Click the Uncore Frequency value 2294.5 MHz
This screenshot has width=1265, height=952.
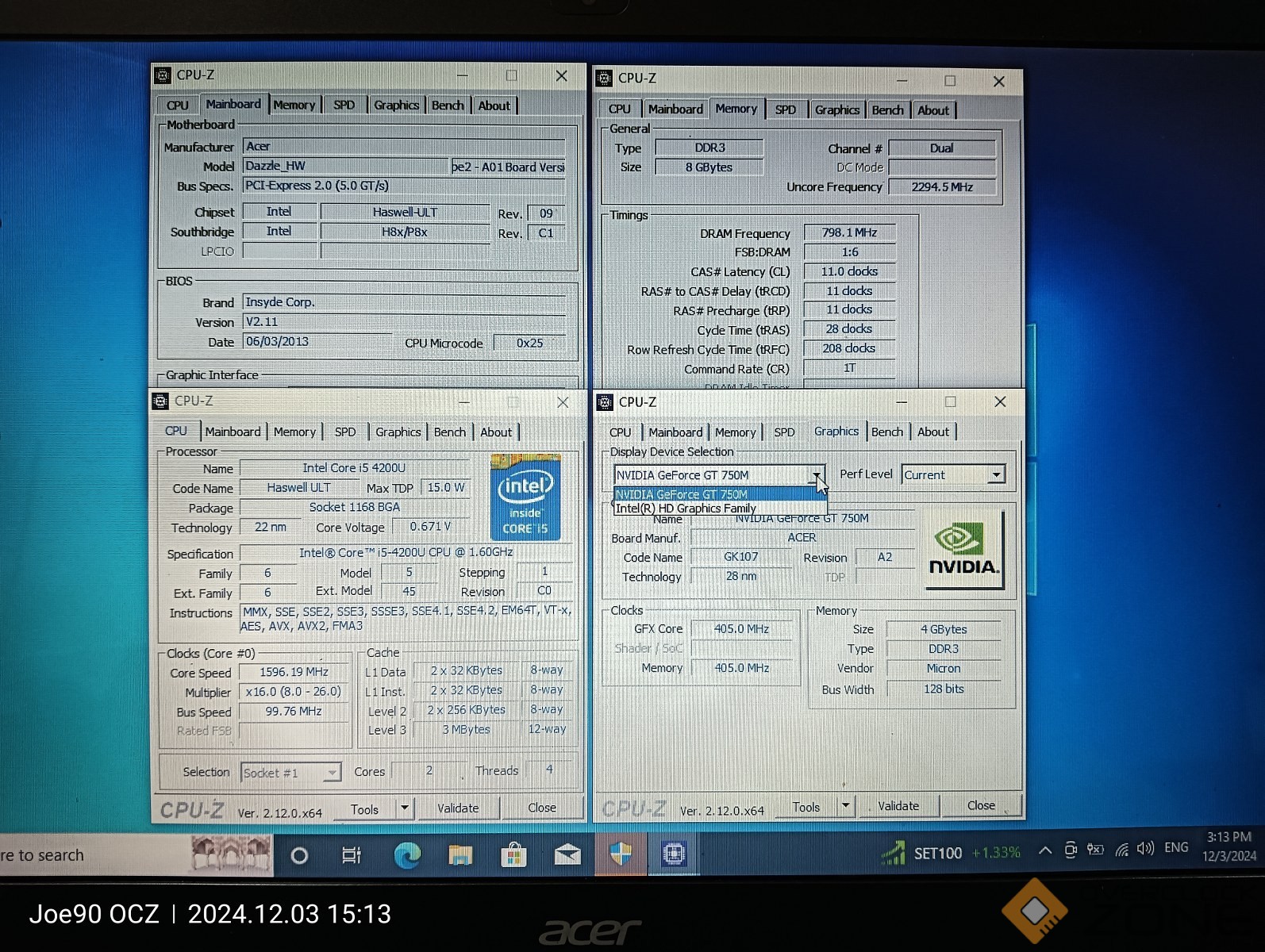[942, 187]
